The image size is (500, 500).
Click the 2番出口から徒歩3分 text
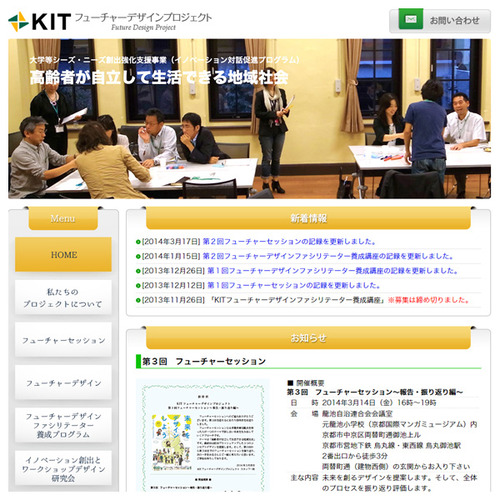tap(355, 456)
